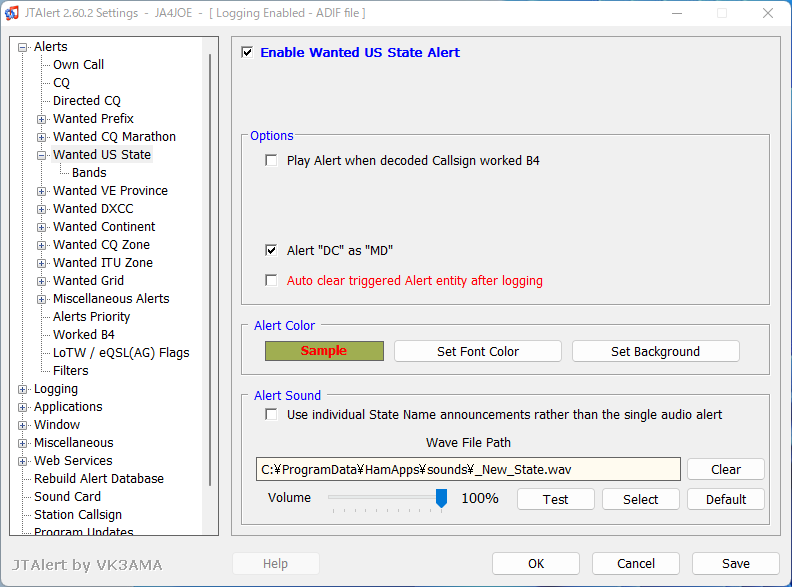792x587 pixels.
Task: Expand the Wanted Prefix tree node
Action: point(41,119)
